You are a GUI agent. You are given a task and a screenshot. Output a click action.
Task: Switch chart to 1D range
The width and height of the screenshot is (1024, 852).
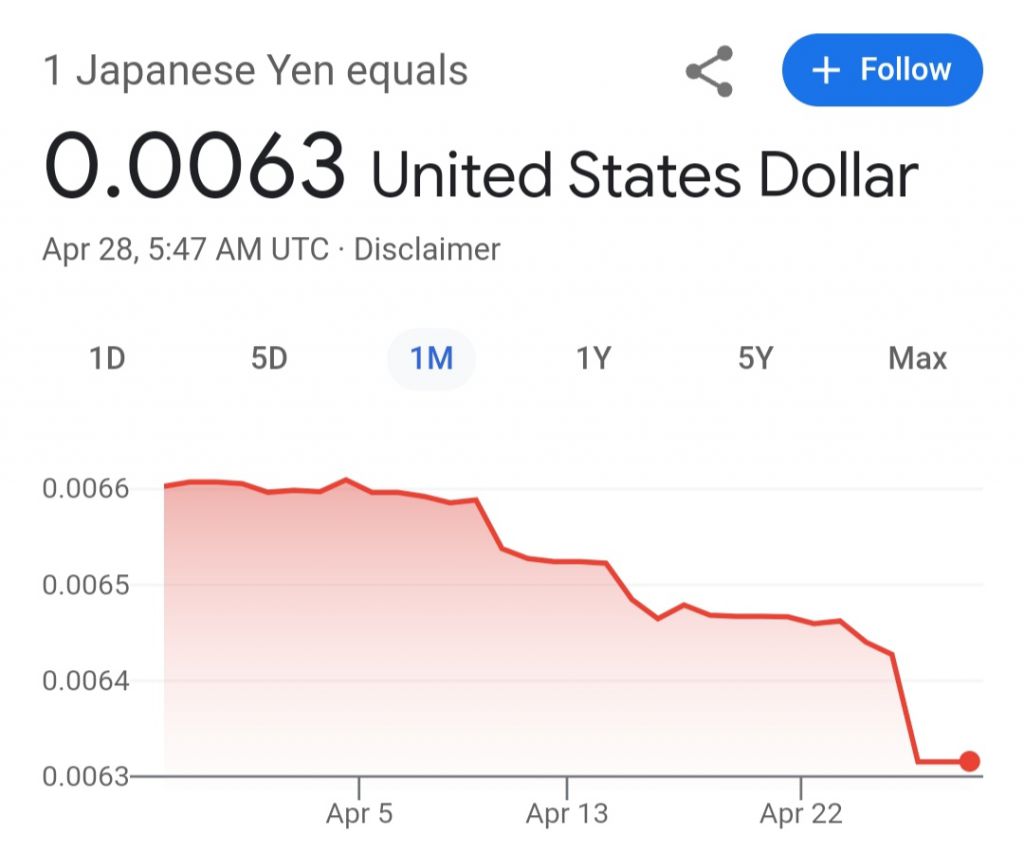(x=107, y=358)
